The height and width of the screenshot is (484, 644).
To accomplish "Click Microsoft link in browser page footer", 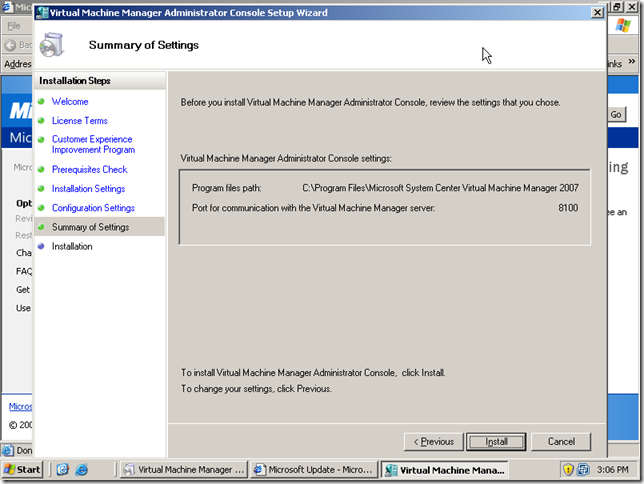I will coord(20,406).
